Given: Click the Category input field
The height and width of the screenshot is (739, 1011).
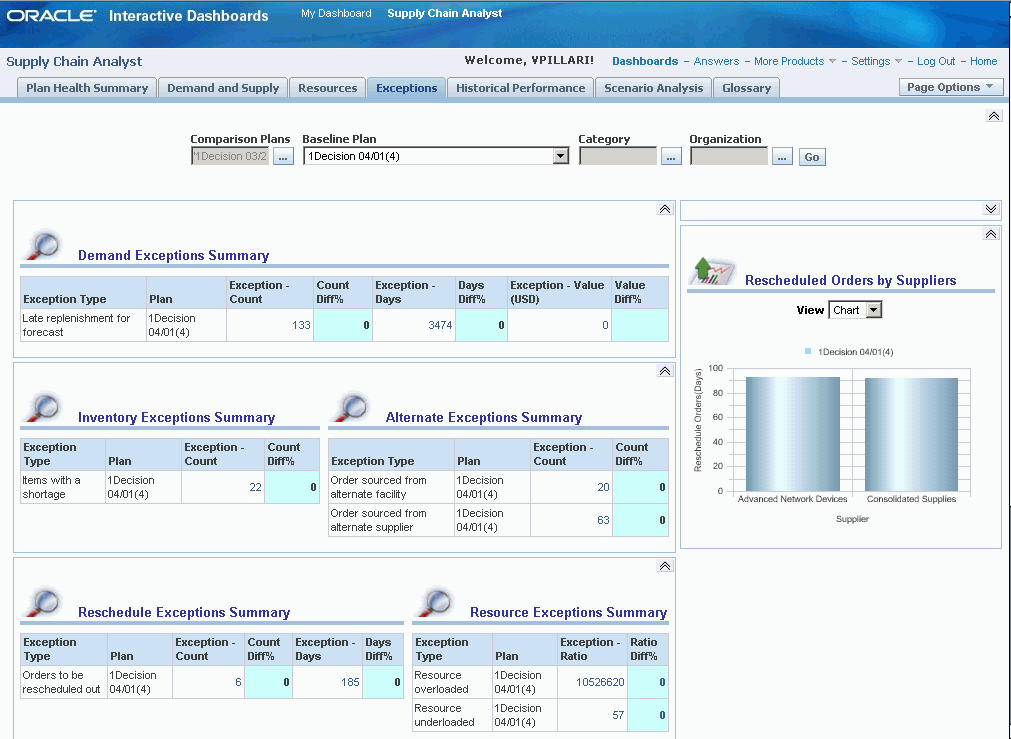Looking at the screenshot, I should tap(618, 156).
